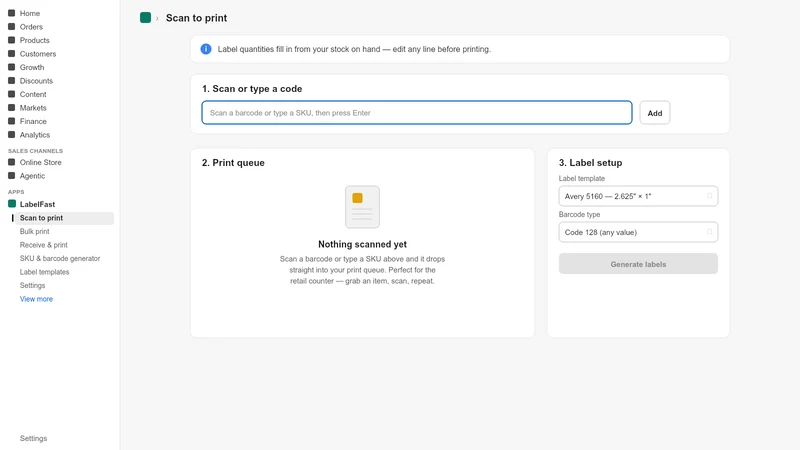800x450 pixels.
Task: Open Bulk print page
Action: pos(35,231)
